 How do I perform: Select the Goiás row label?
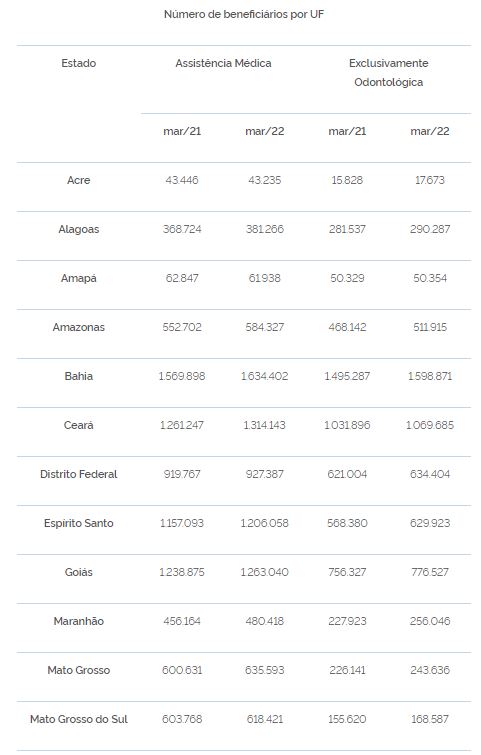click(78, 572)
